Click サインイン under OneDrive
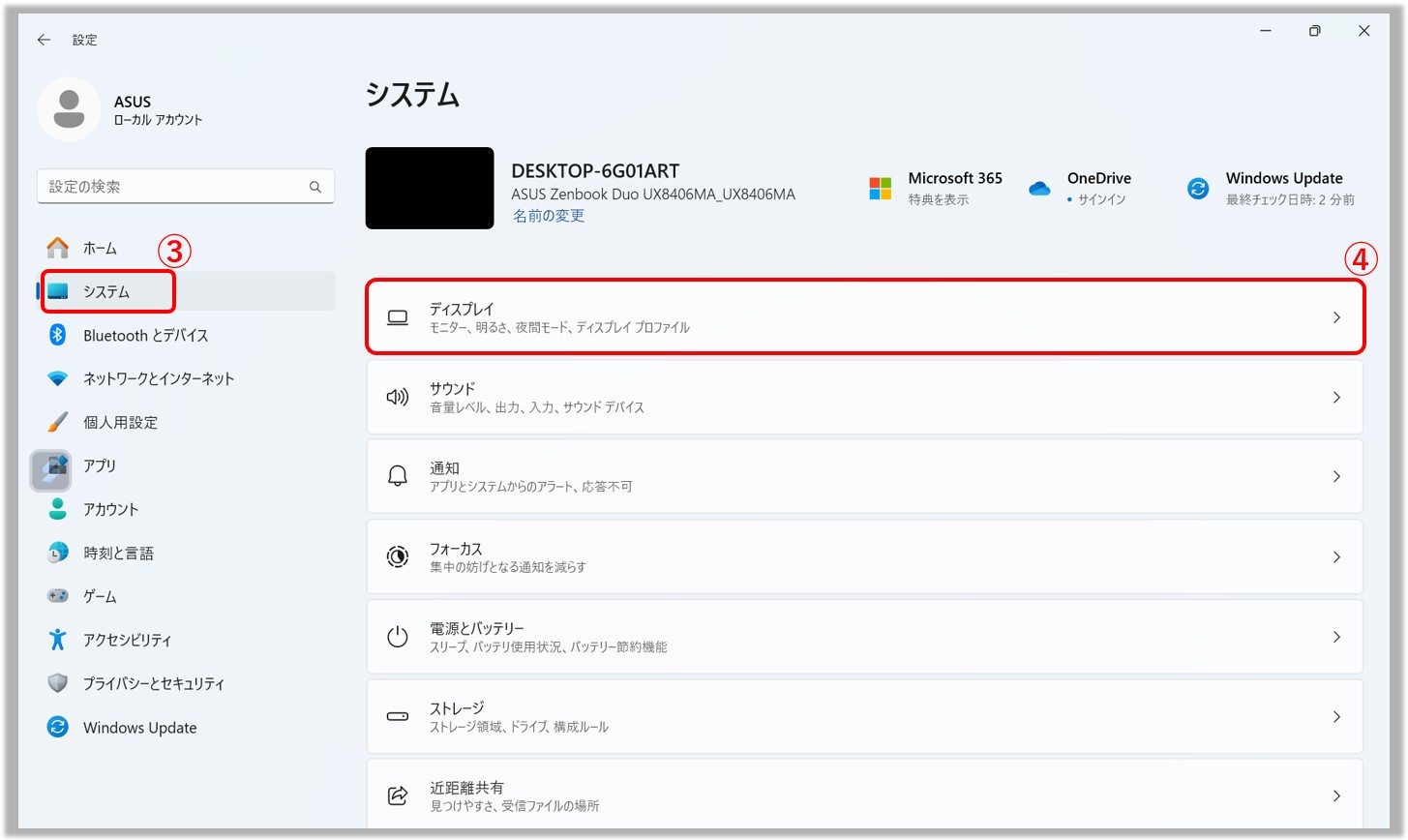The height and width of the screenshot is (840, 1408). point(1101,199)
